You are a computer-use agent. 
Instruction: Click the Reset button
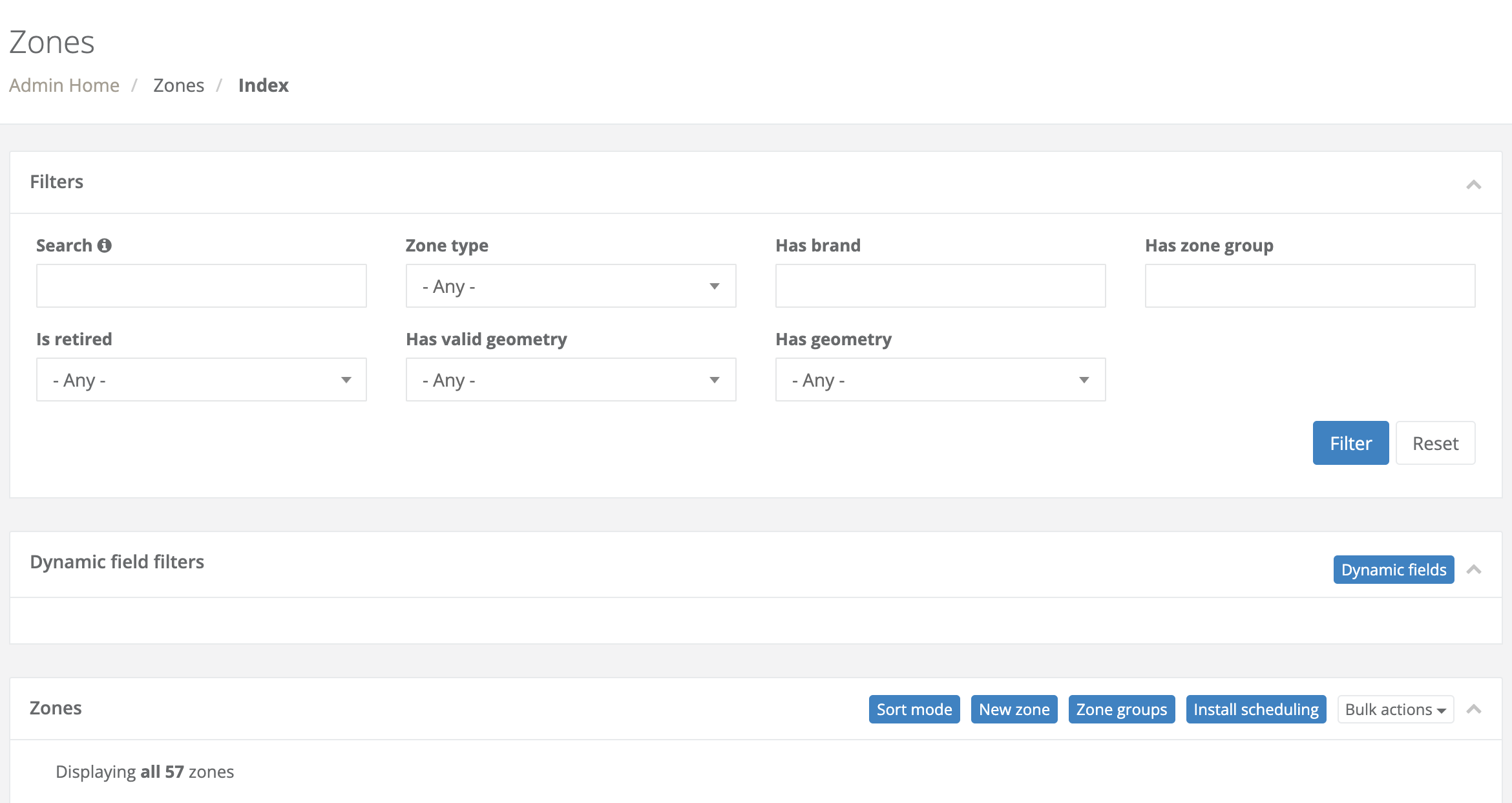(x=1435, y=443)
